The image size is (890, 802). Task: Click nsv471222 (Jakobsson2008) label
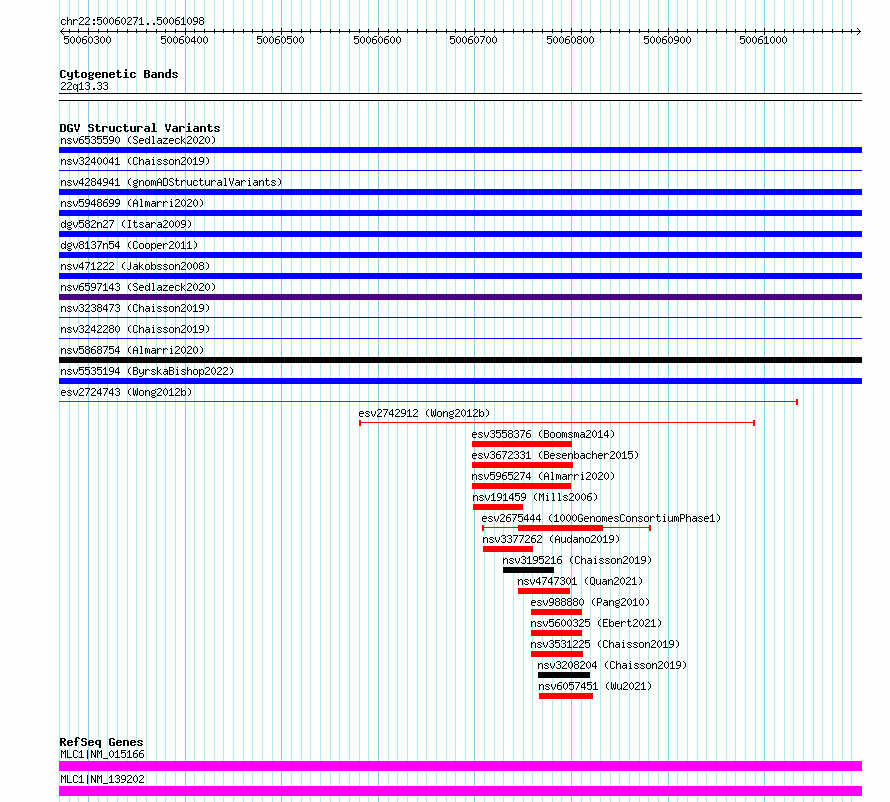tap(135, 266)
